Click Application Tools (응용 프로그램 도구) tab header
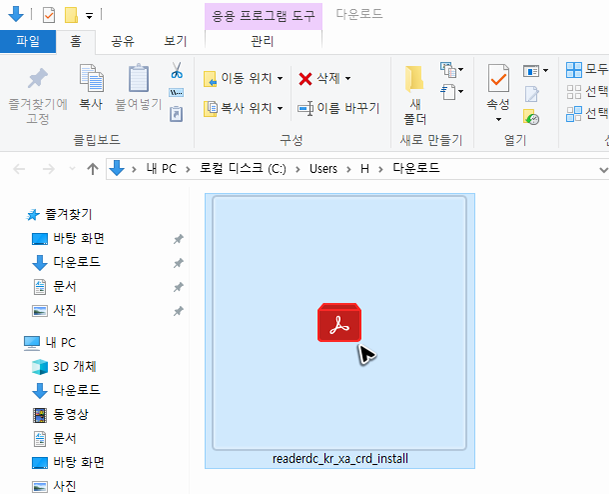 coord(263,16)
